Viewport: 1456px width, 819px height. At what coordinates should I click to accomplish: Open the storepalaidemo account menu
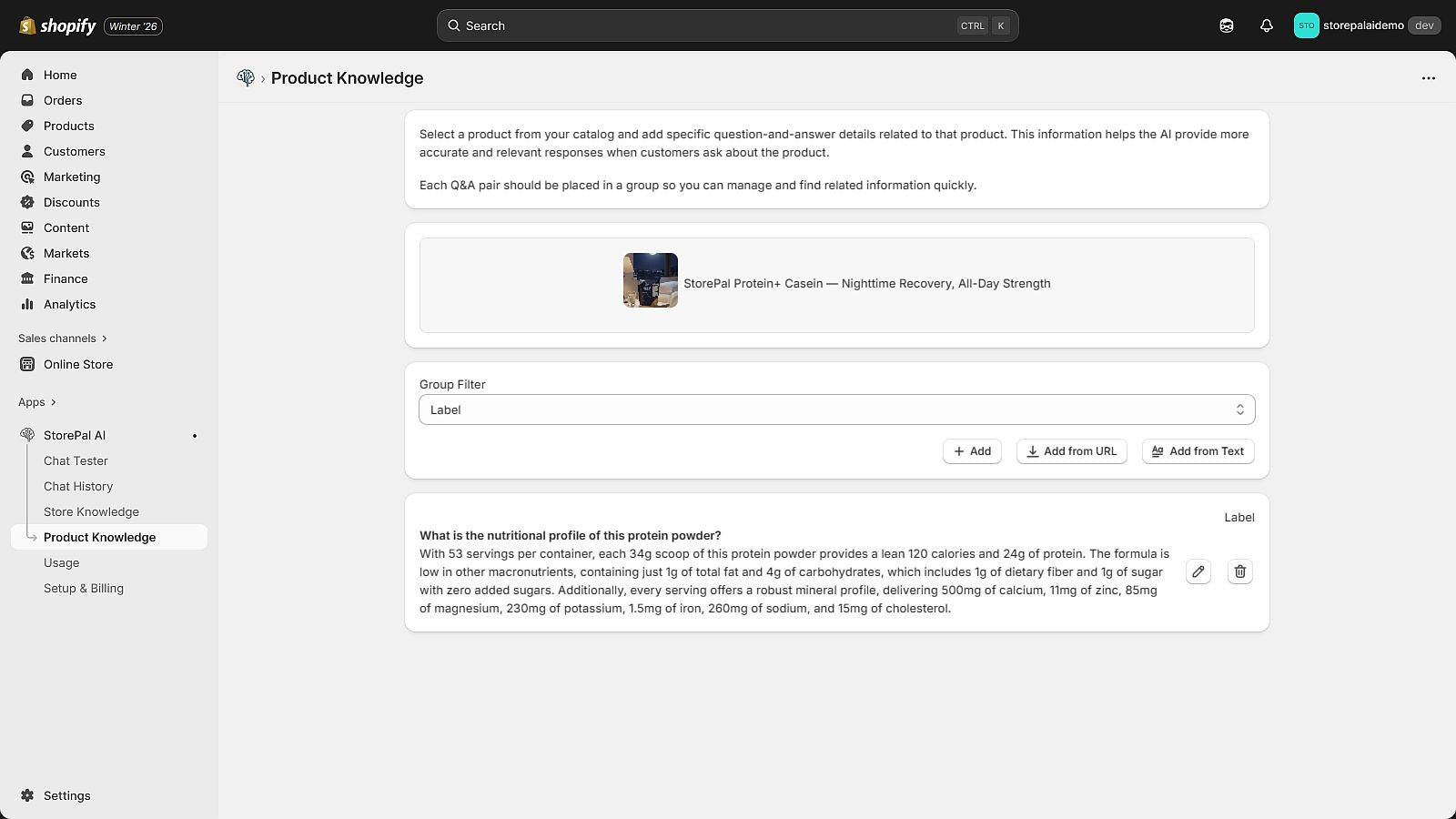click(1367, 25)
